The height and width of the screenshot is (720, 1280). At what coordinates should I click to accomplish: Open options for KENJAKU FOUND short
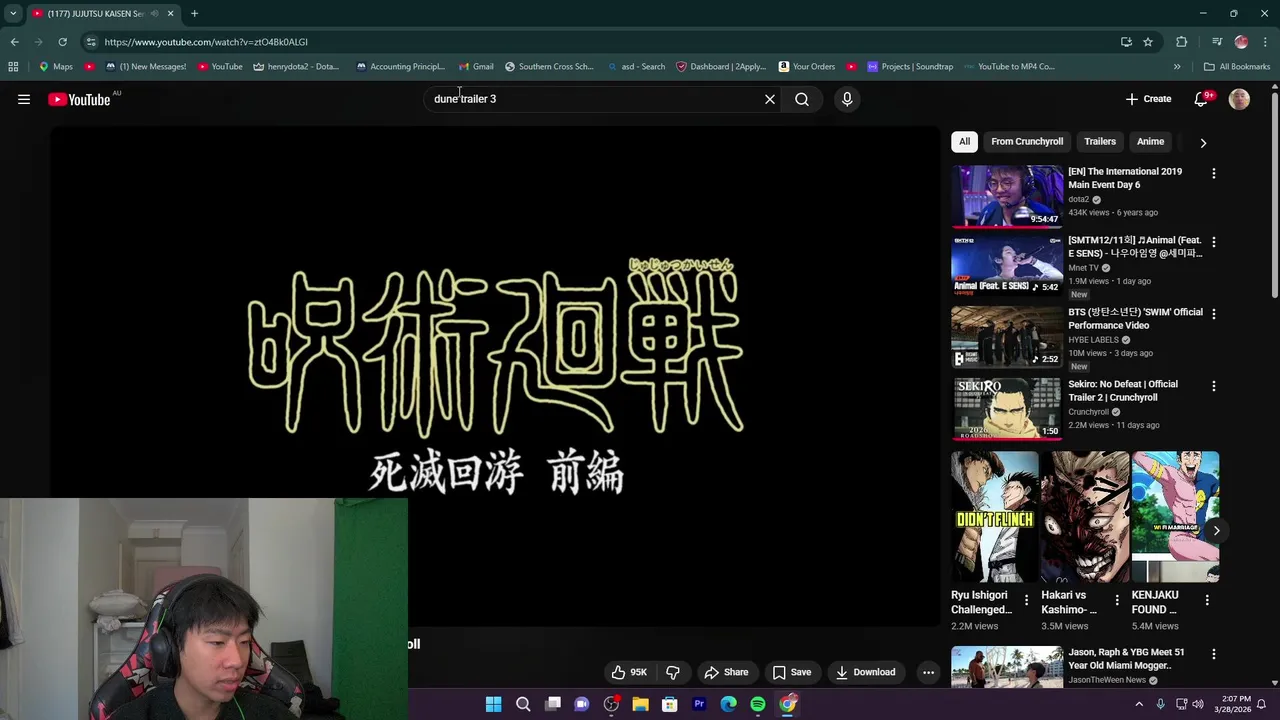[x=1207, y=601]
